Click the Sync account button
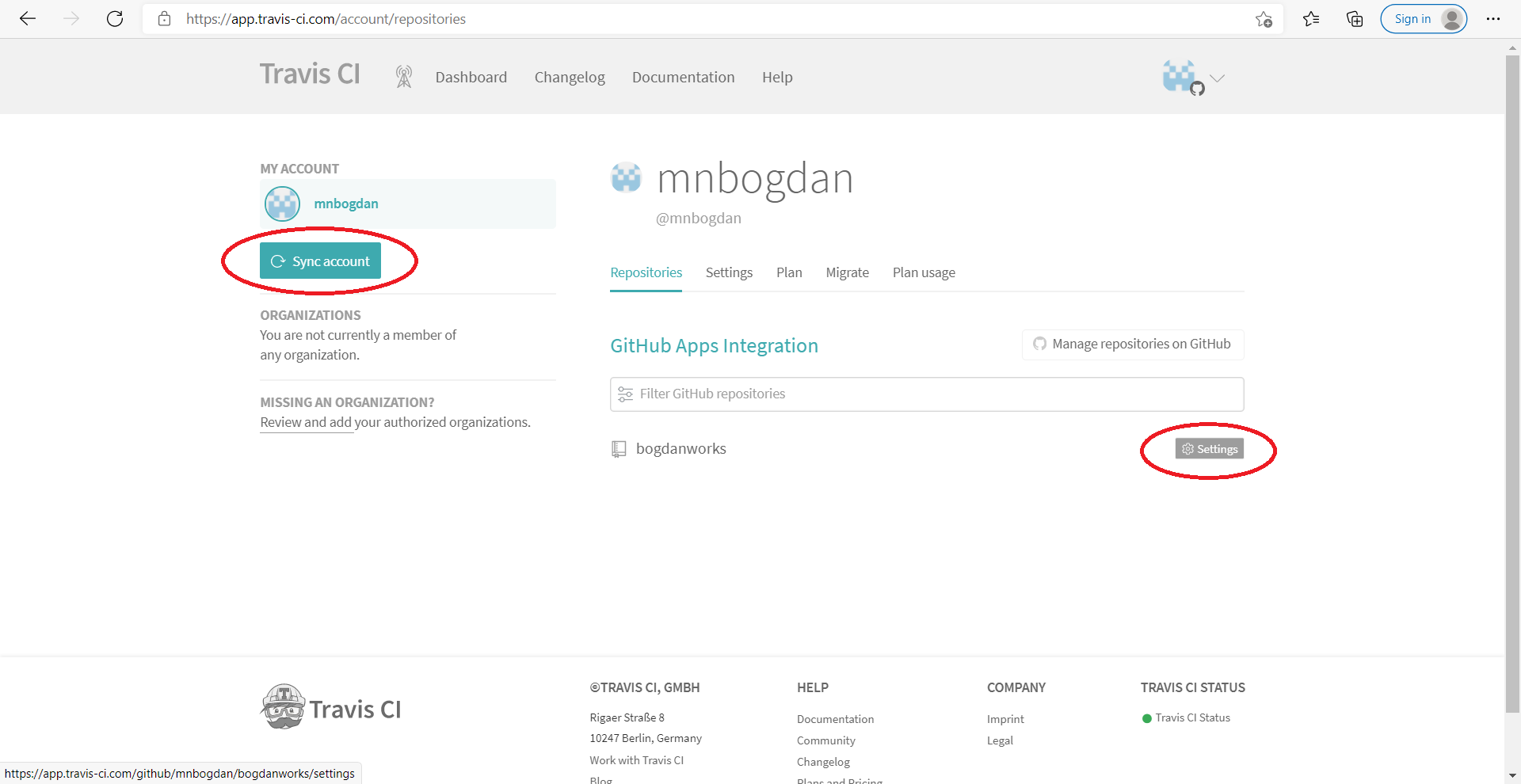Viewport: 1521px width, 784px height. tap(321, 261)
